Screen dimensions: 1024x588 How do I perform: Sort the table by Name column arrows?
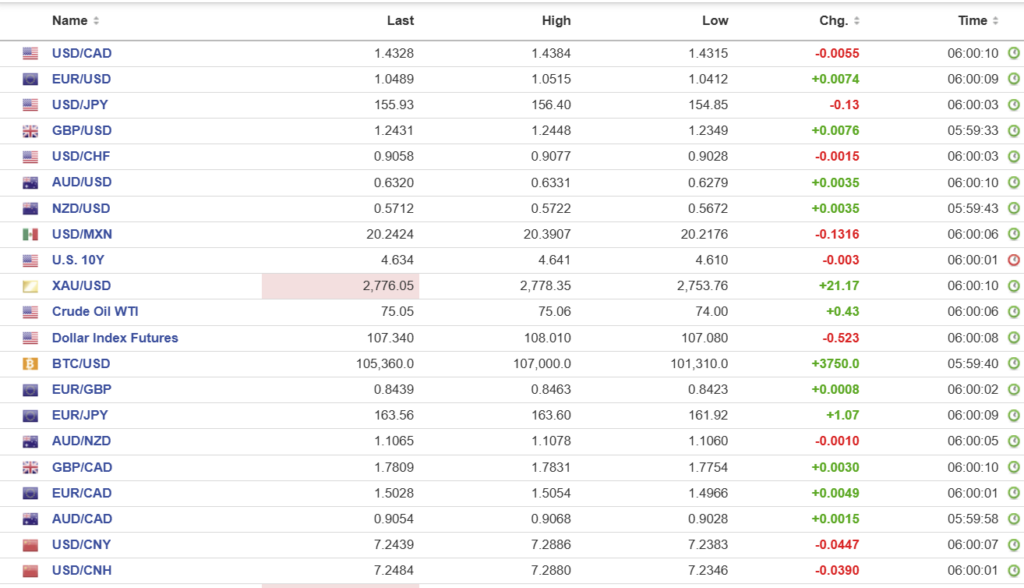(x=96, y=21)
